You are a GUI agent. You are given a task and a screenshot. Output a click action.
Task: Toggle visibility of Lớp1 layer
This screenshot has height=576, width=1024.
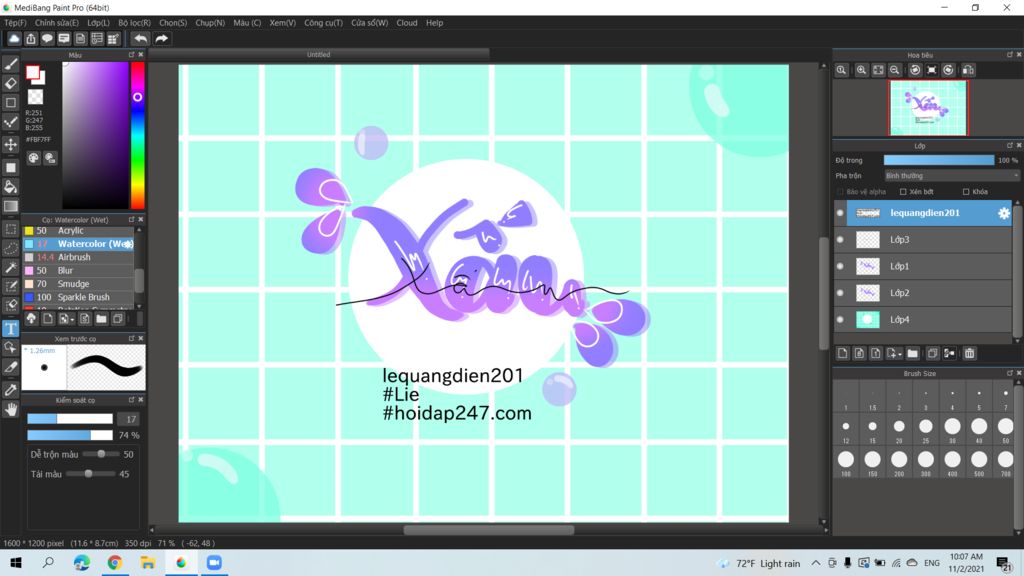point(840,266)
